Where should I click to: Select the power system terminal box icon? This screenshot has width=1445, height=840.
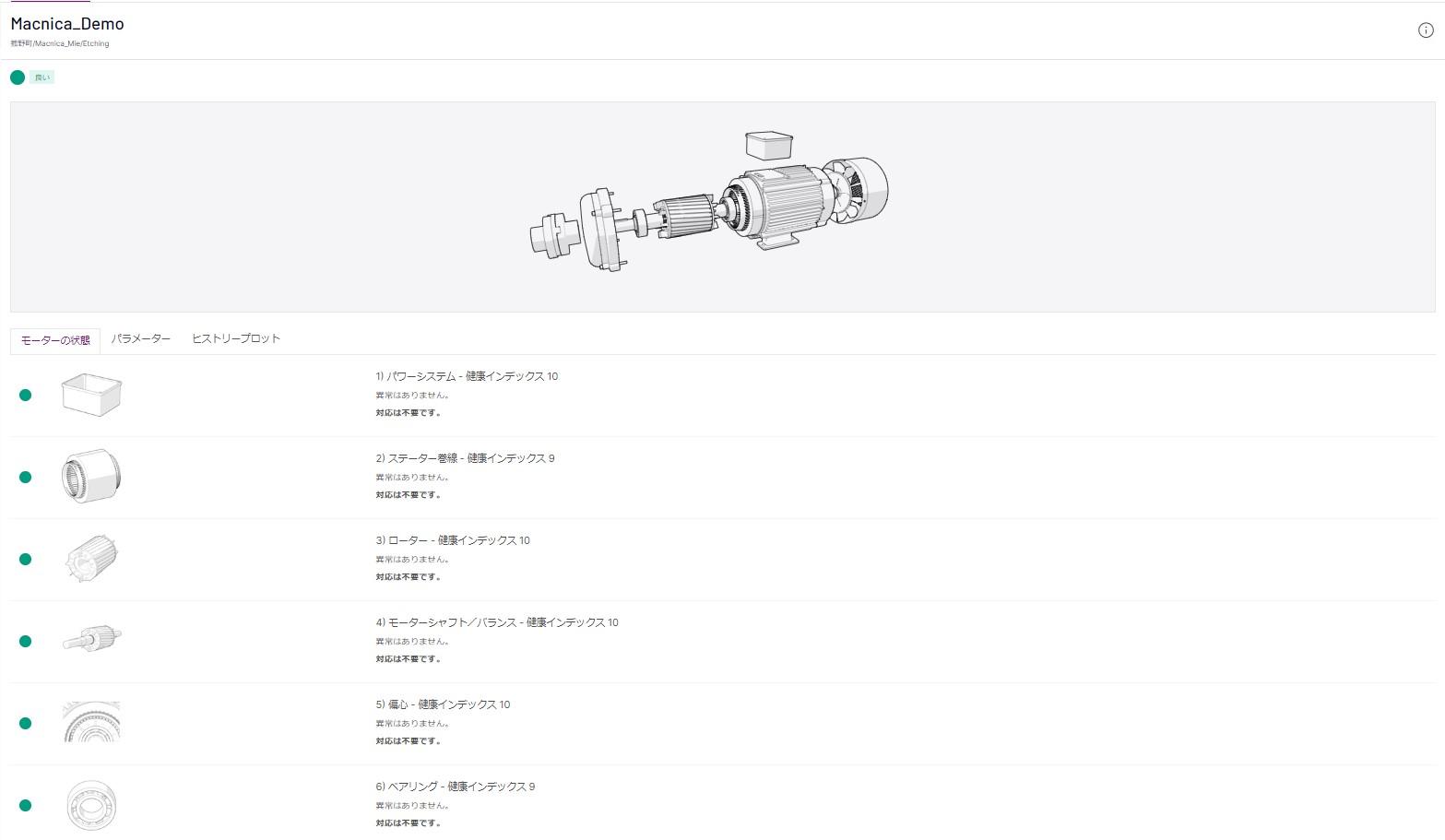tap(91, 395)
